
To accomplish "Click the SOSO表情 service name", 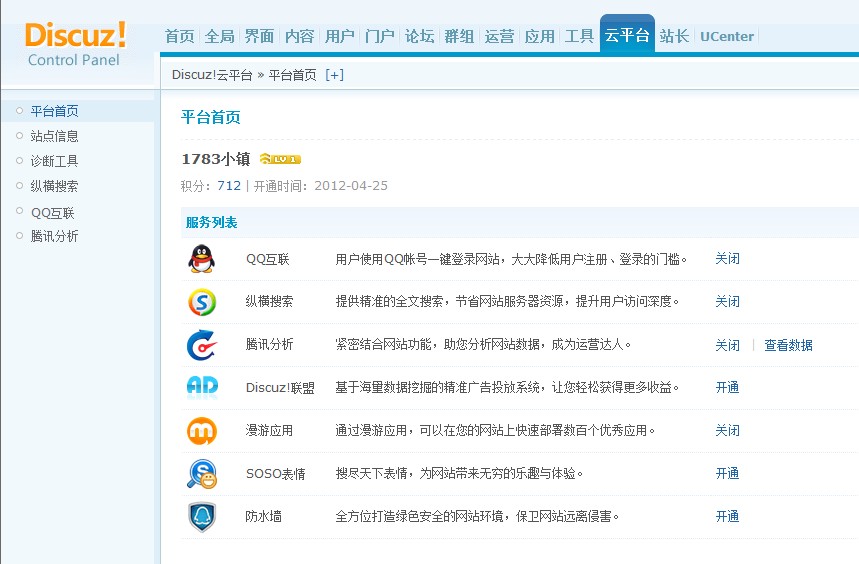I will coord(276,474).
